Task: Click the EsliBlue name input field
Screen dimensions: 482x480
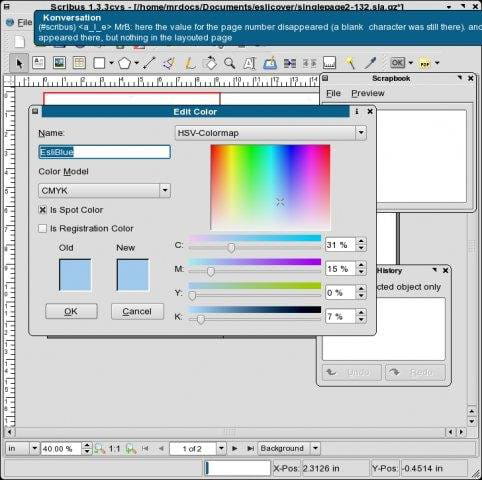Action: click(104, 152)
